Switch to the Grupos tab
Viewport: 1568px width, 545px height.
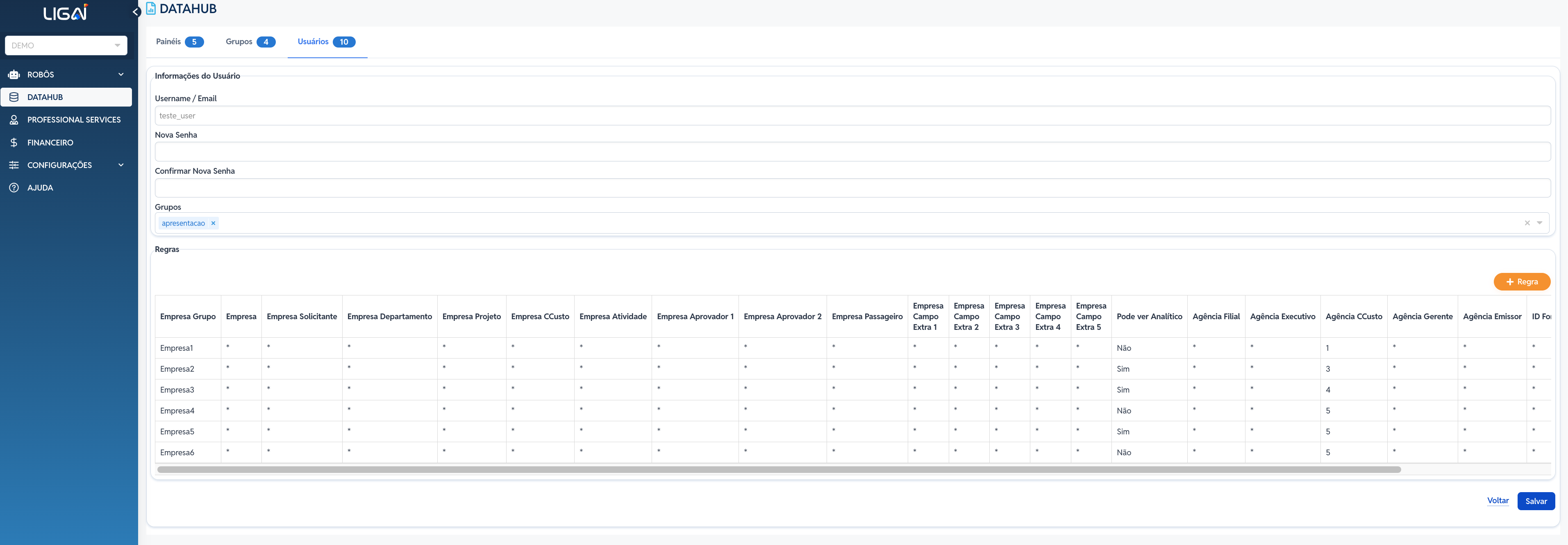(x=250, y=42)
